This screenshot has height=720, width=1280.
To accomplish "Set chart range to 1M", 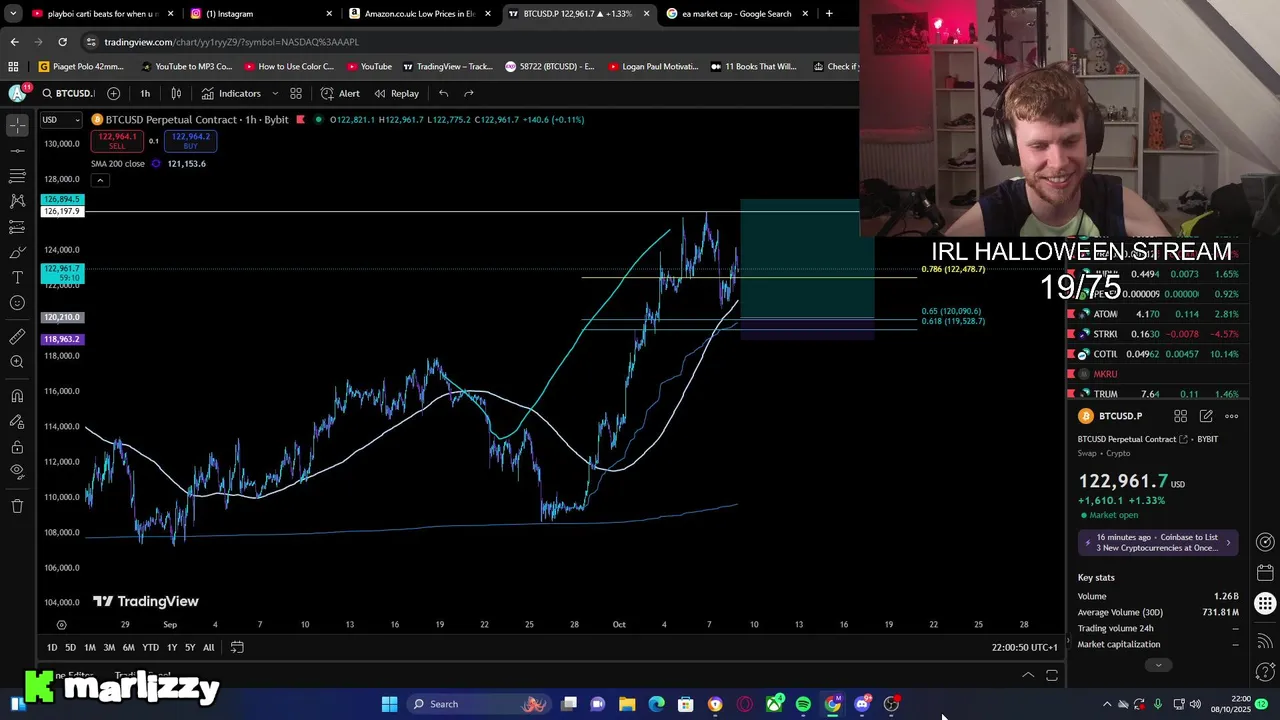I will [x=89, y=647].
